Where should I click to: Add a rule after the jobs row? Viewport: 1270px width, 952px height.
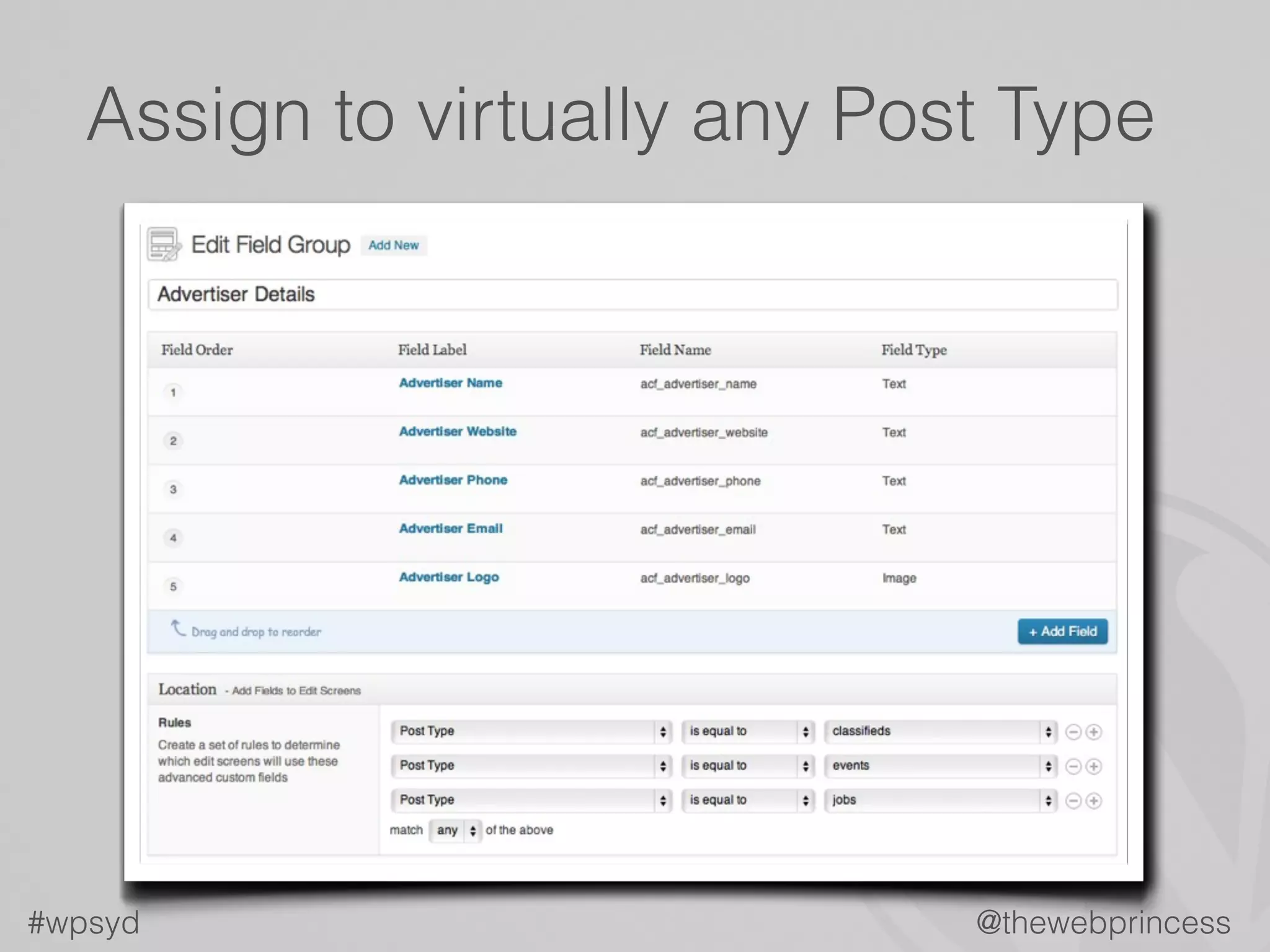click(x=1094, y=801)
